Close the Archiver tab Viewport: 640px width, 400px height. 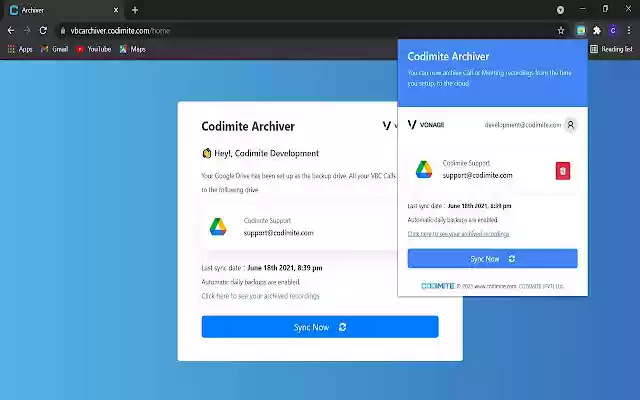tap(116, 10)
